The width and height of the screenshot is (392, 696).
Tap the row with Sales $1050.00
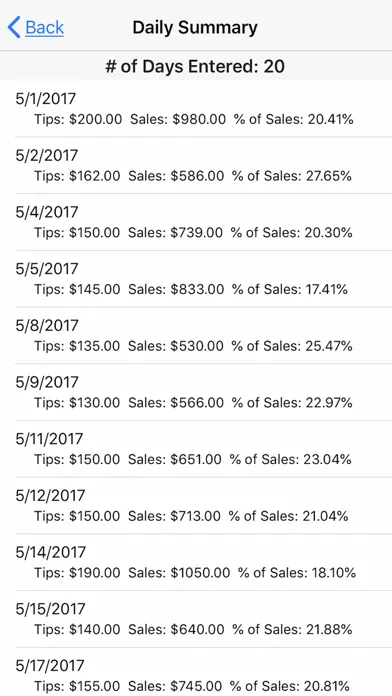tap(196, 562)
